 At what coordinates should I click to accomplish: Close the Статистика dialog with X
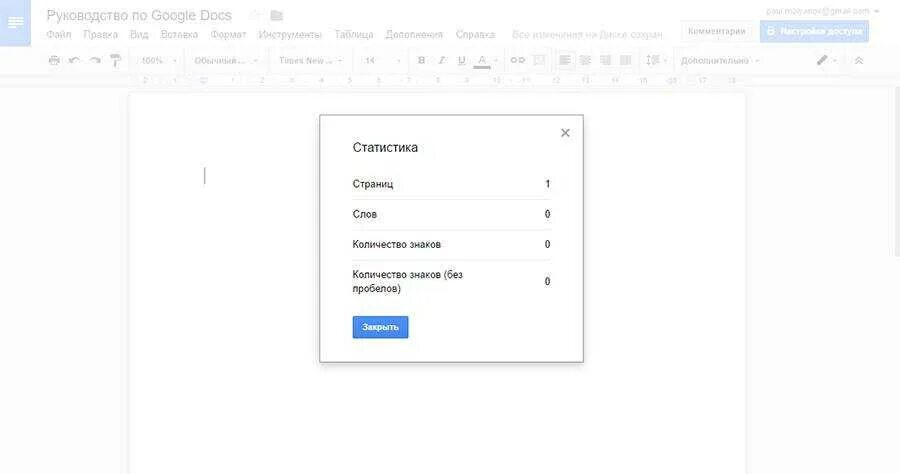pos(565,133)
